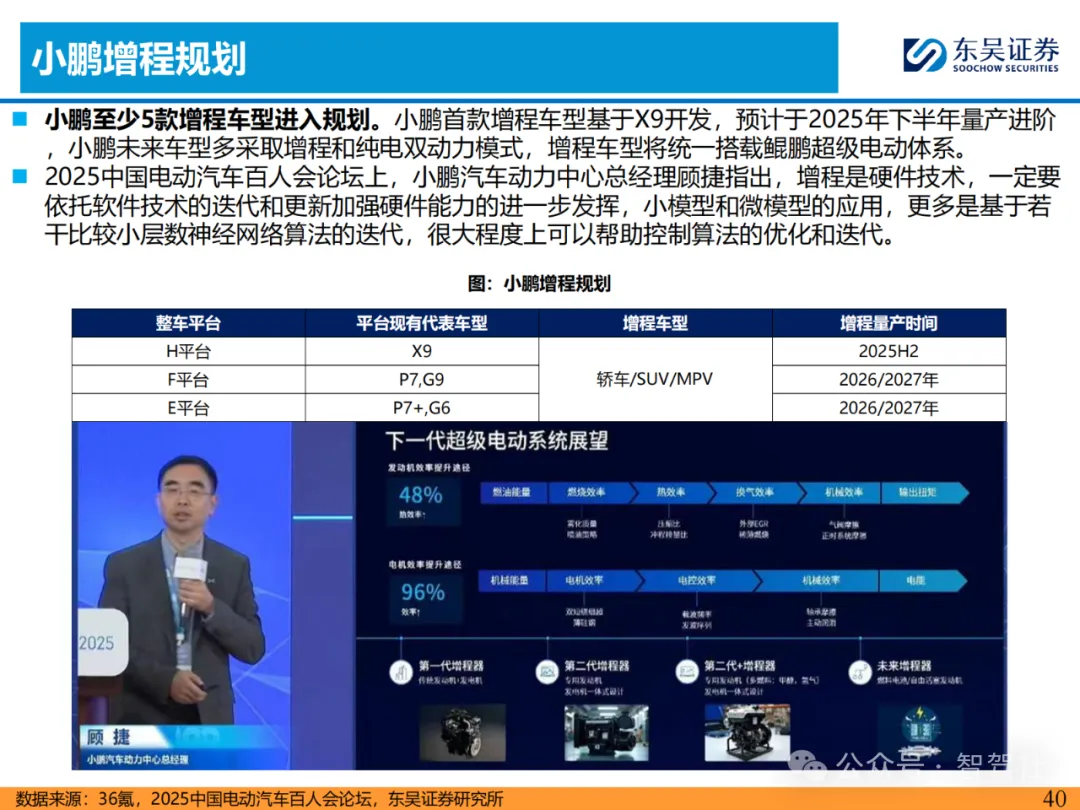Click the 机械能量 flow step
The width and height of the screenshot is (1080, 810).
[x=510, y=581]
